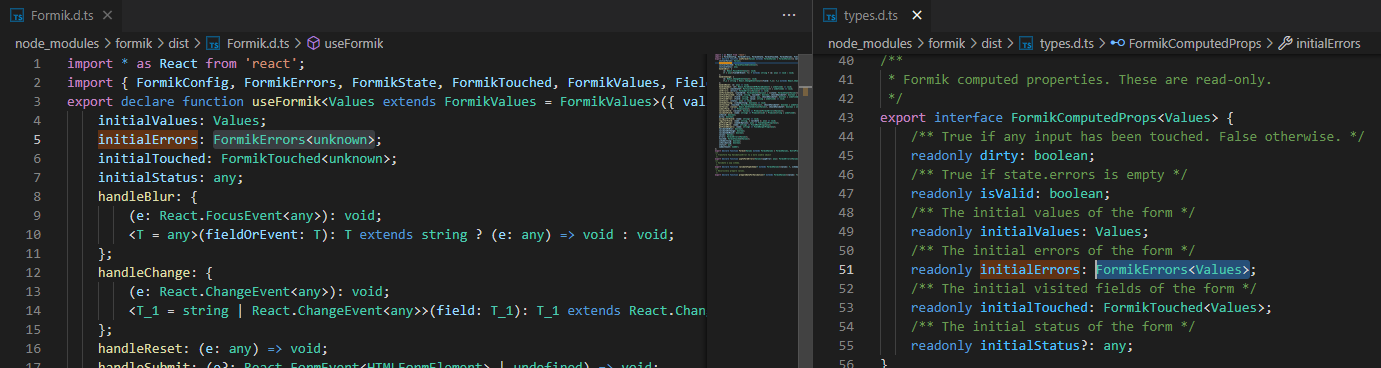Click line number 5 in left editor
Screen dimensions: 1381x368
click(x=36, y=139)
